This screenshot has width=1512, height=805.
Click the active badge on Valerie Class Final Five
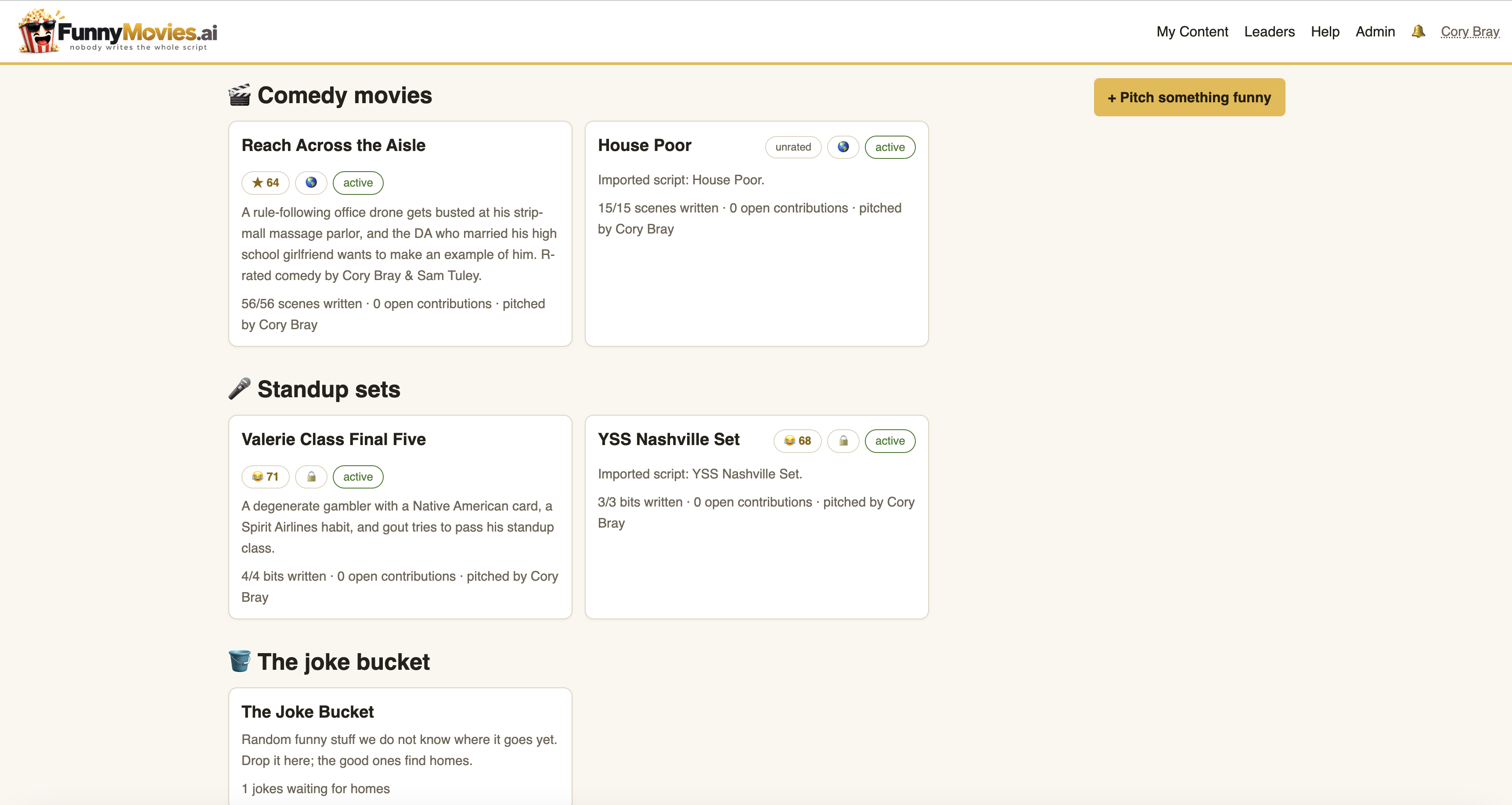click(x=358, y=476)
